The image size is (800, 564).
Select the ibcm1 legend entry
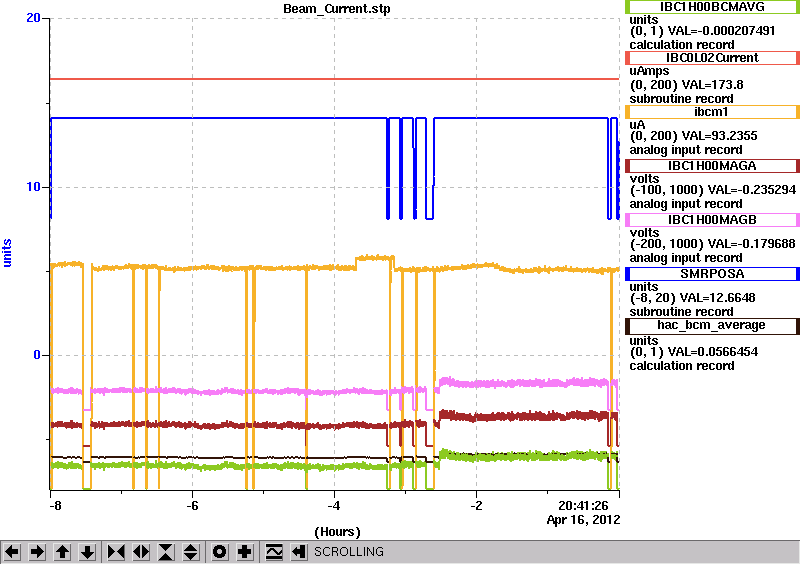[x=712, y=112]
